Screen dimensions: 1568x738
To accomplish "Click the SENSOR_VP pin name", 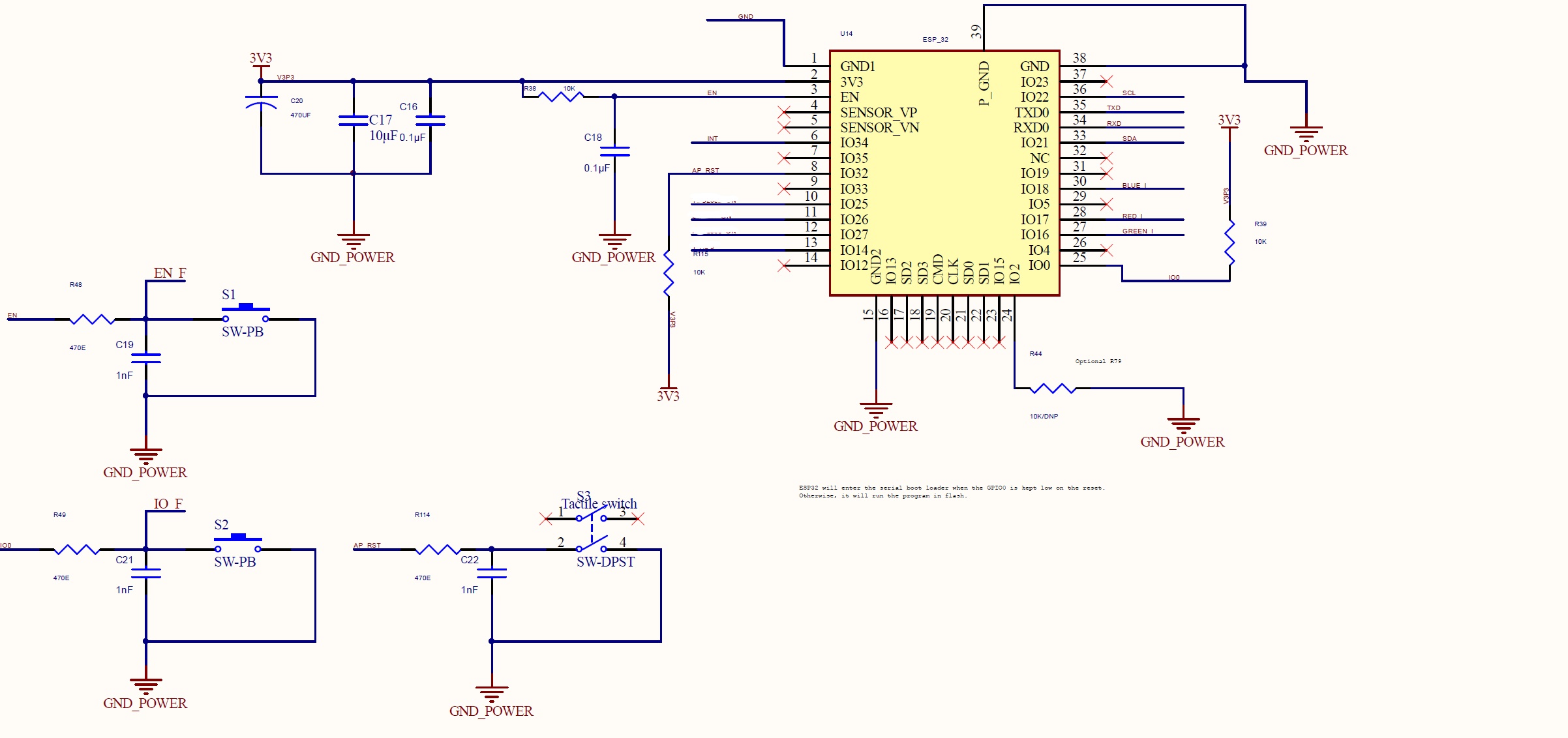I will coord(879,113).
